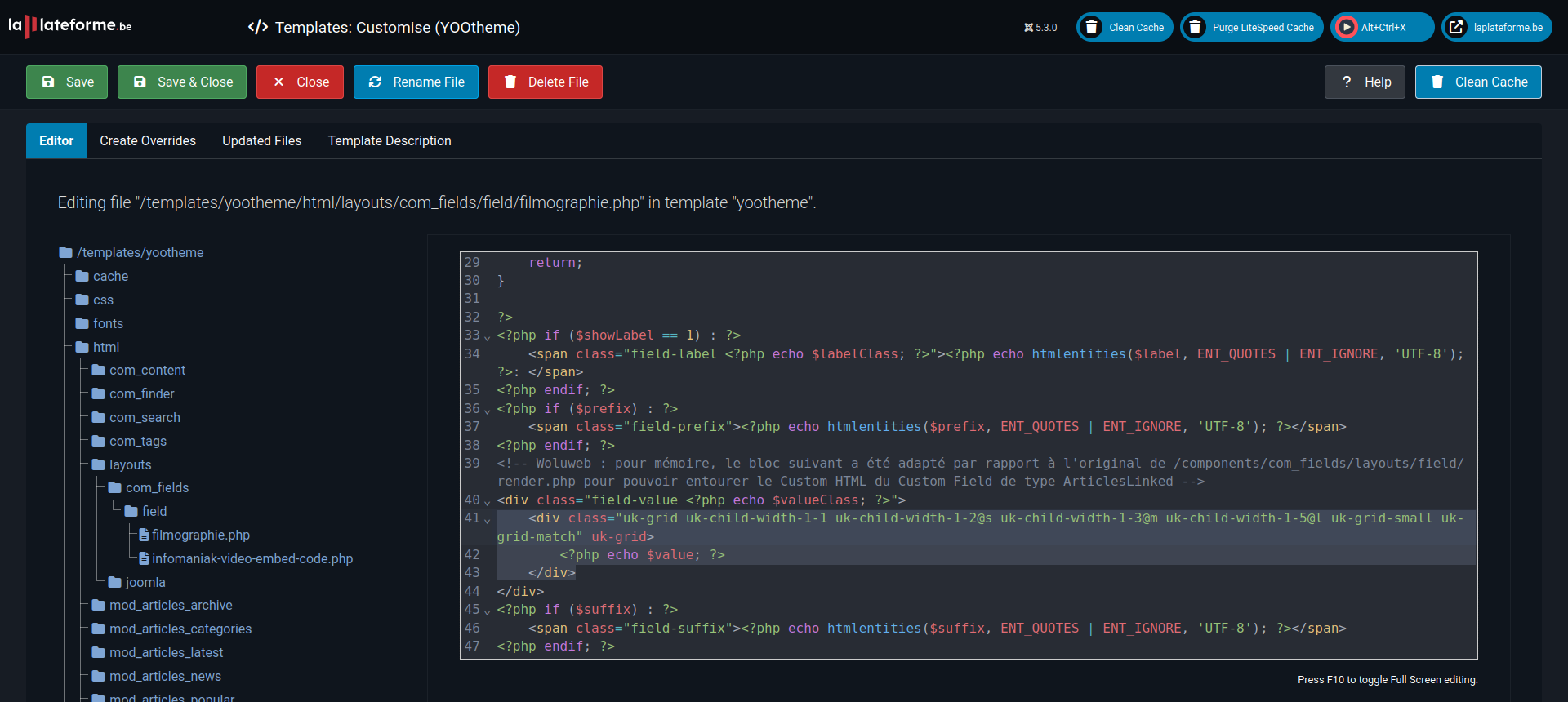The height and width of the screenshot is (702, 1568).
Task: Click external link icon beside laplateforme.be
Action: tap(1456, 27)
